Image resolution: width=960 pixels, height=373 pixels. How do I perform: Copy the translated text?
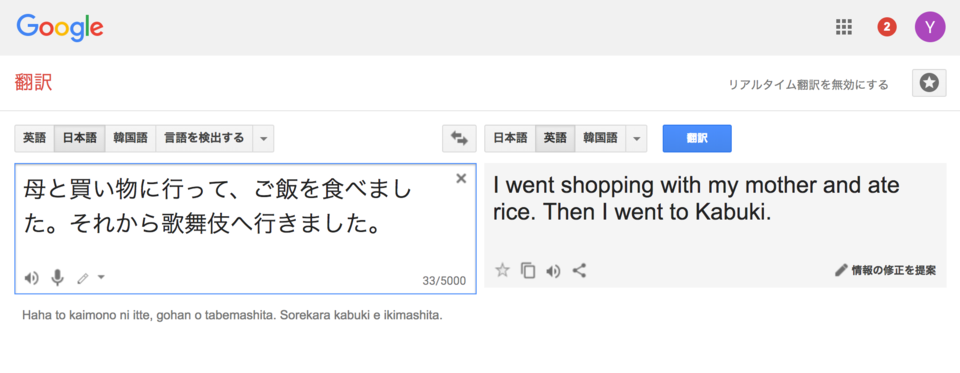[x=528, y=270]
